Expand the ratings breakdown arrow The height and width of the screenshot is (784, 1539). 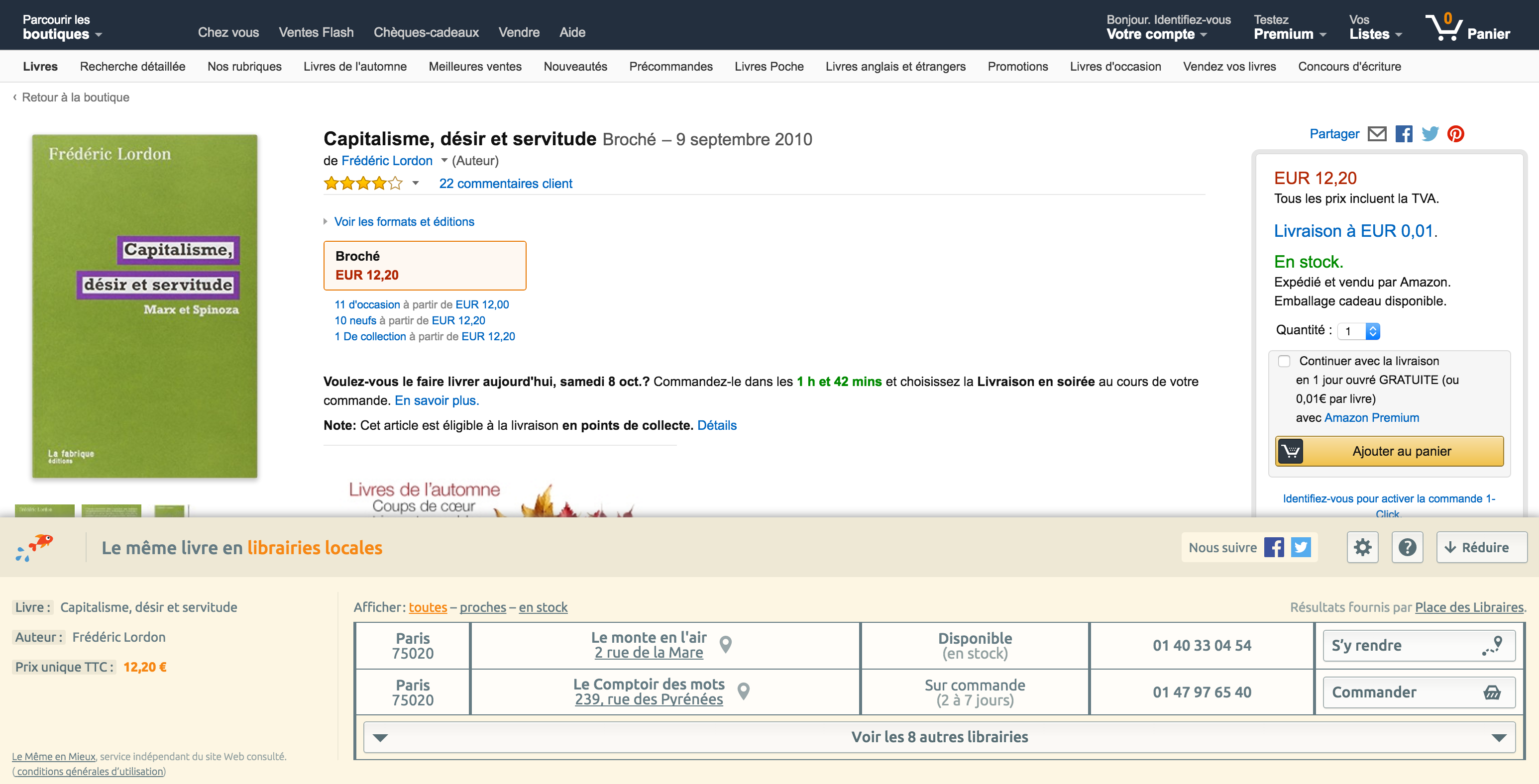tap(415, 183)
